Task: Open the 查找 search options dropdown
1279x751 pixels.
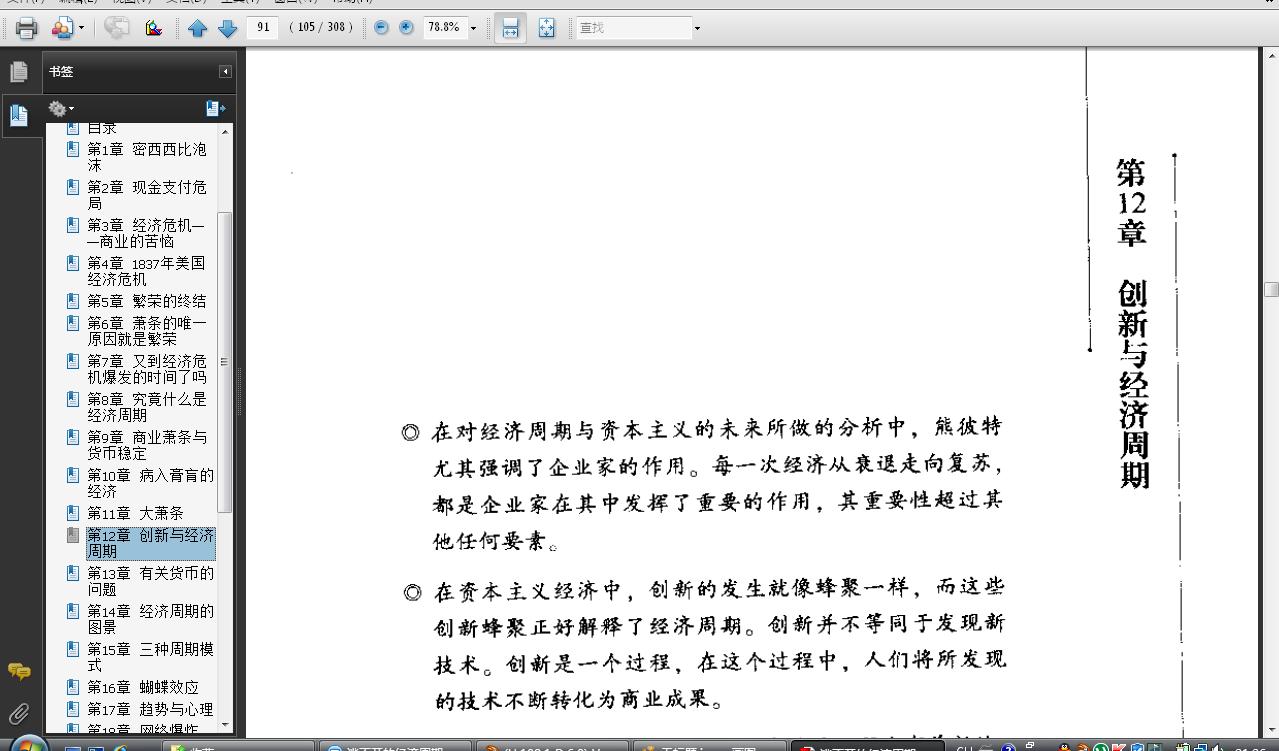Action: pyautogui.click(x=697, y=28)
